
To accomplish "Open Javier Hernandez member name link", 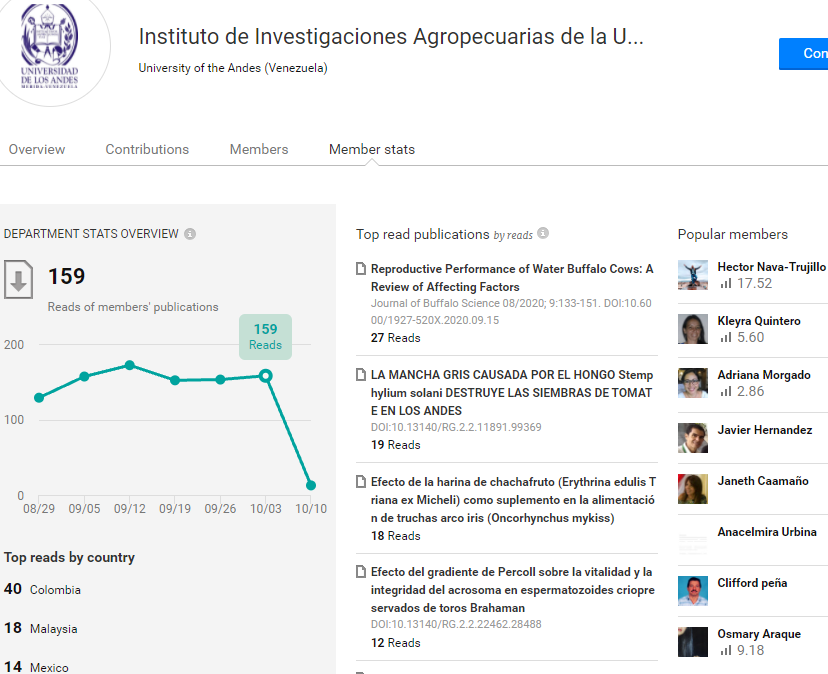I will coord(765,429).
